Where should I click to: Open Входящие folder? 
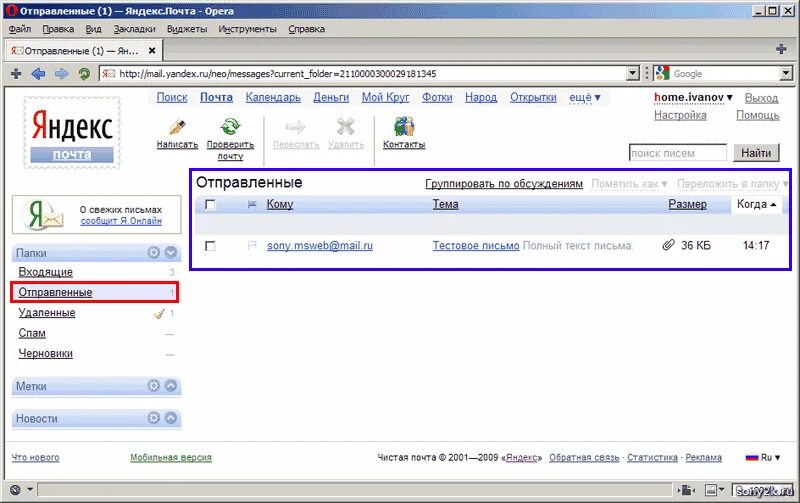pyautogui.click(x=45, y=272)
